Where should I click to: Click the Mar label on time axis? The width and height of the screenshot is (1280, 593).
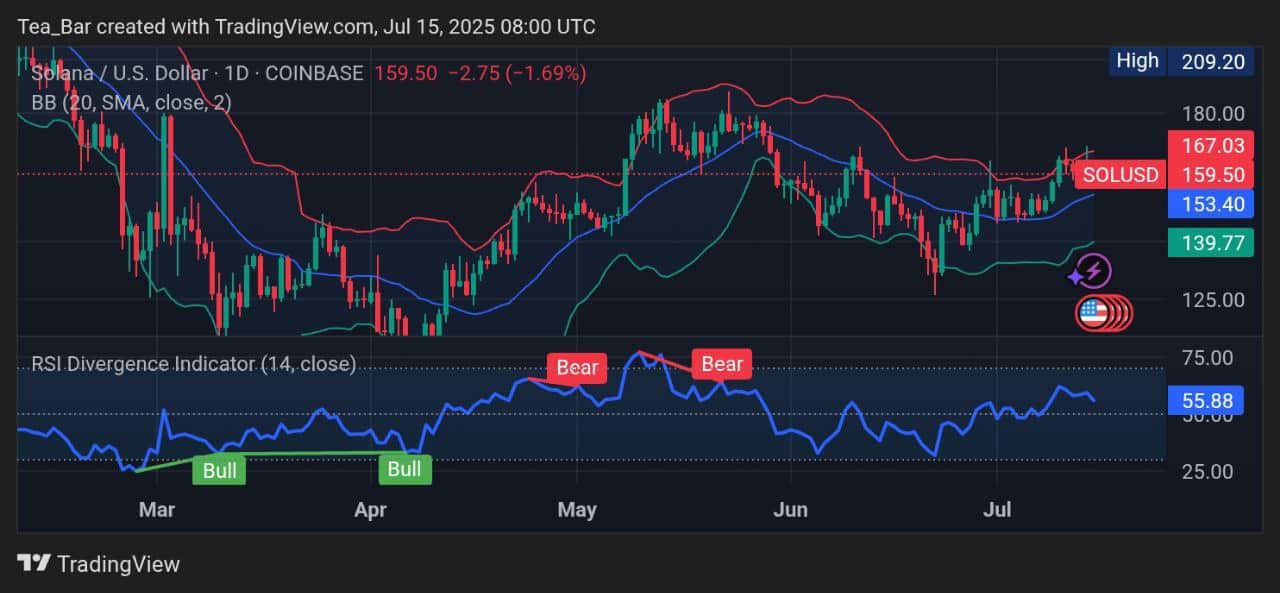pos(157,510)
